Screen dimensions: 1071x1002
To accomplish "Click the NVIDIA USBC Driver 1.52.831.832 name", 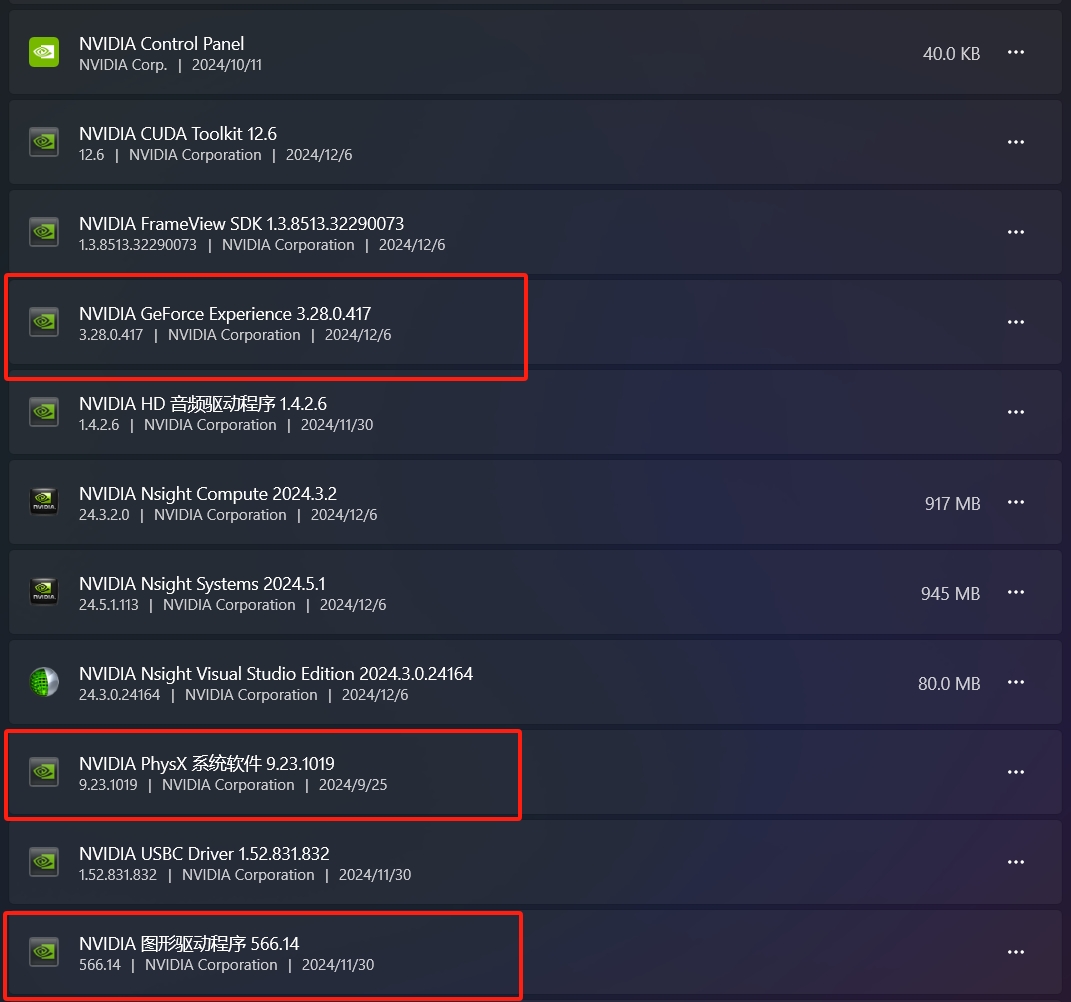I will [x=204, y=854].
